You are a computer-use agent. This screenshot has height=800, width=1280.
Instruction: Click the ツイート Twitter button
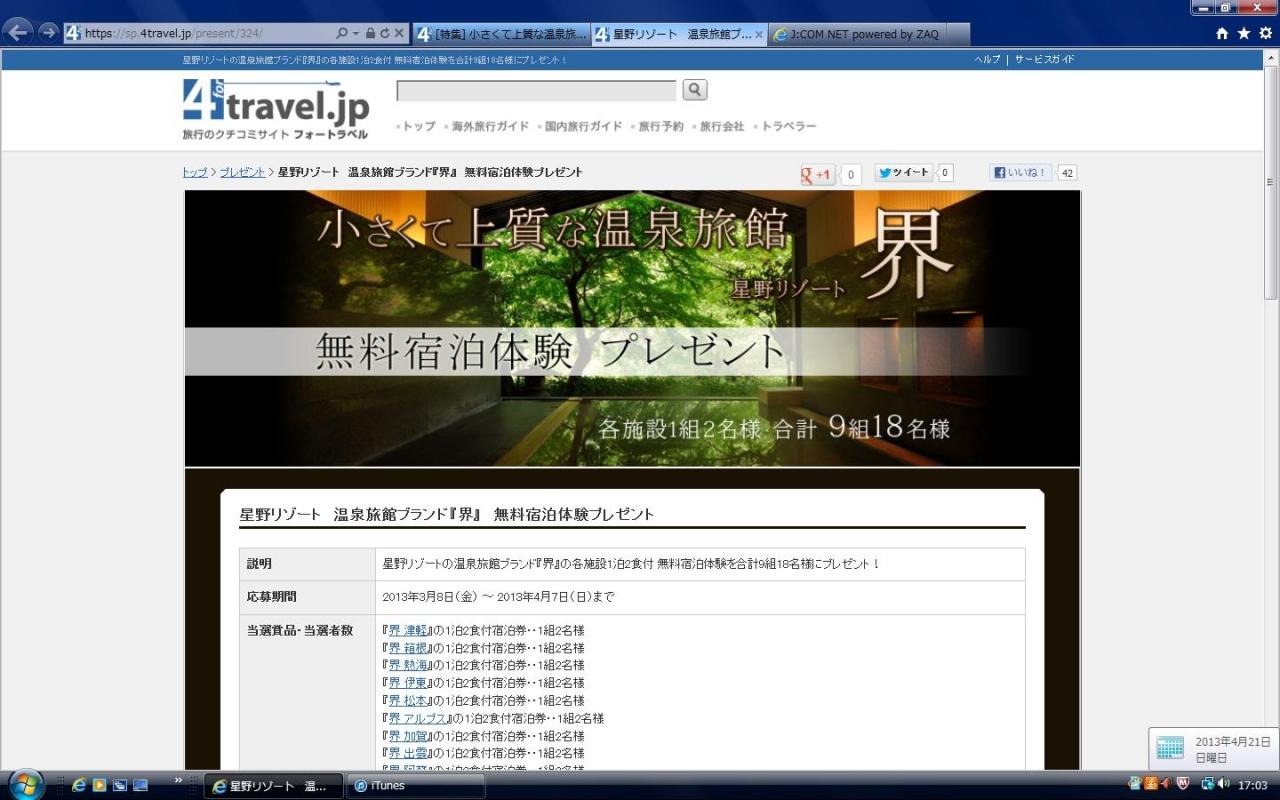pyautogui.click(x=904, y=173)
